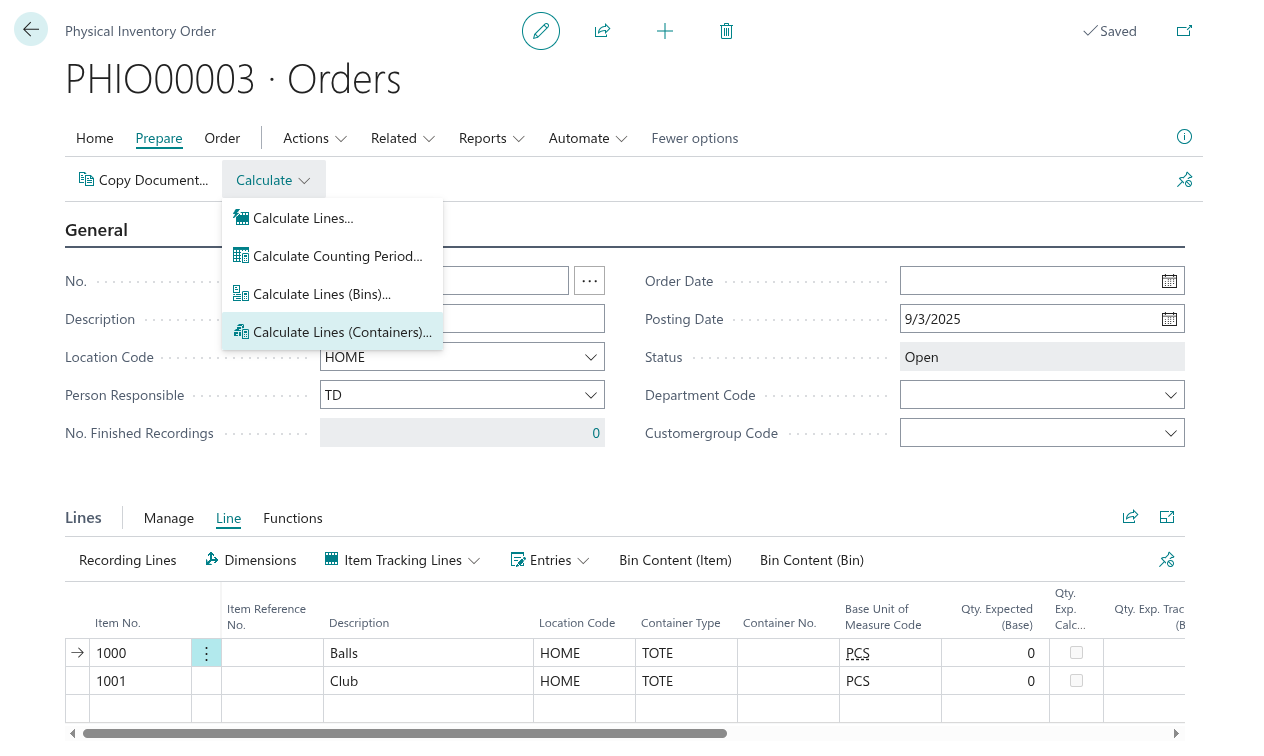Click the pencil edit icon
Image resolution: width=1264 pixels, height=756 pixels.
pyautogui.click(x=541, y=31)
